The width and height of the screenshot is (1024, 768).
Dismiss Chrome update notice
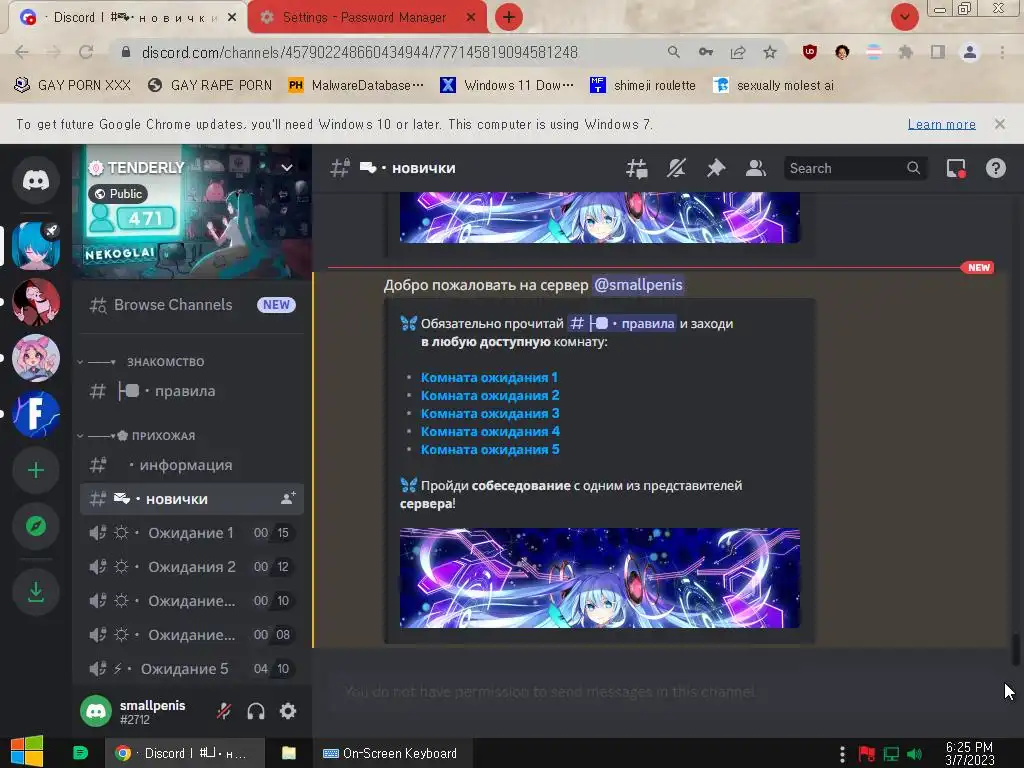(x=1000, y=124)
